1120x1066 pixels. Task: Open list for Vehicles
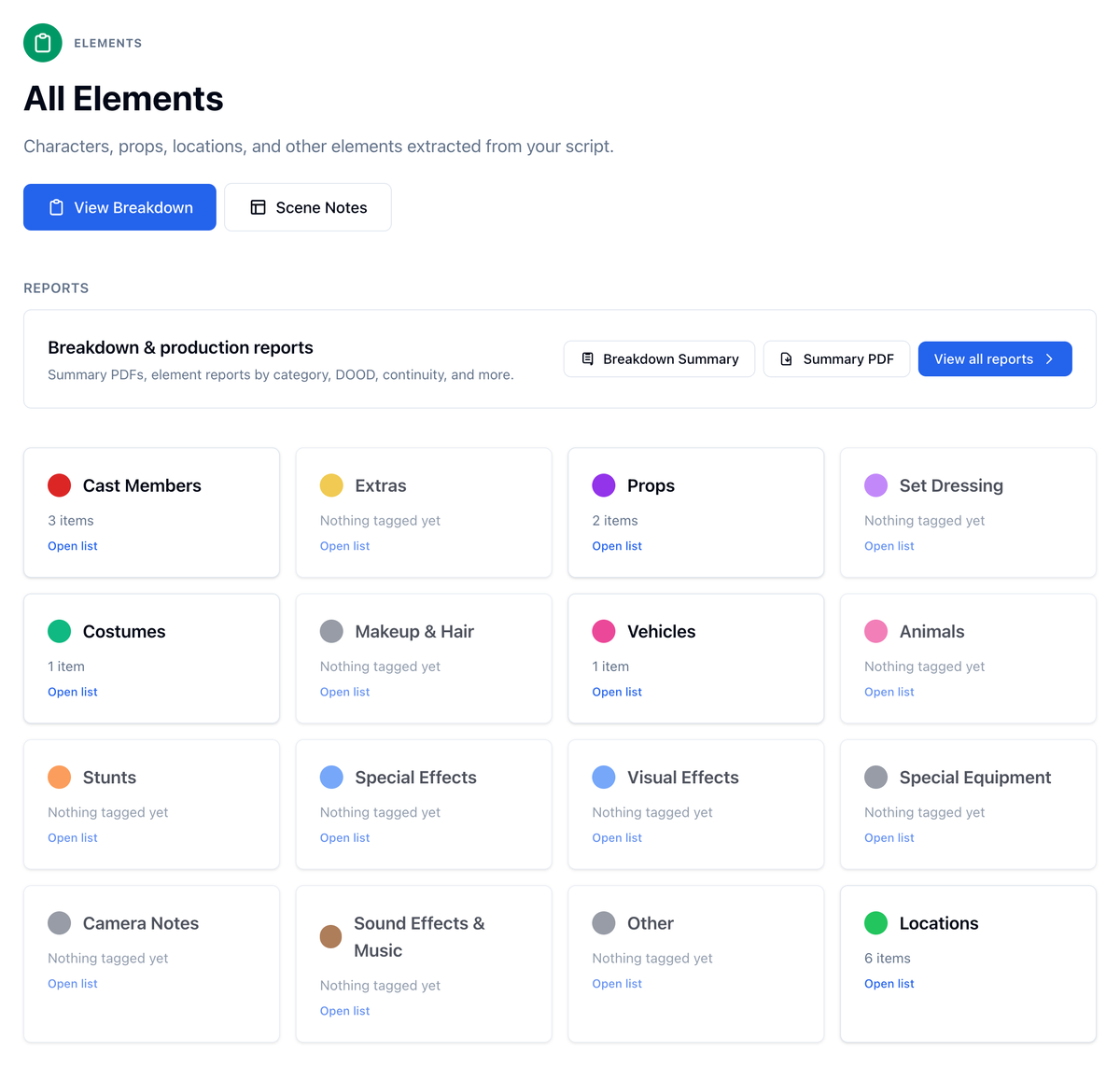pos(617,692)
